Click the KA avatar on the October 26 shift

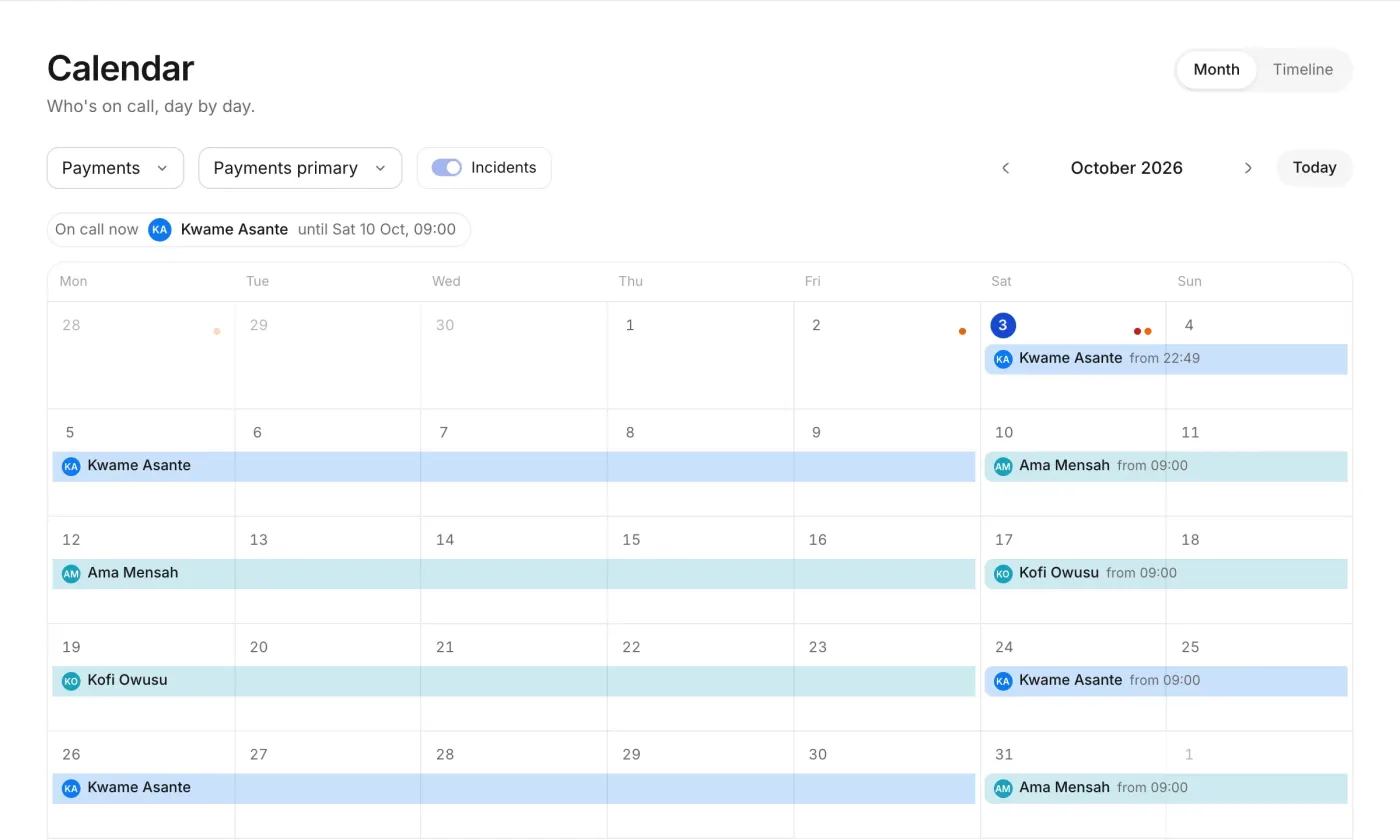pos(71,788)
